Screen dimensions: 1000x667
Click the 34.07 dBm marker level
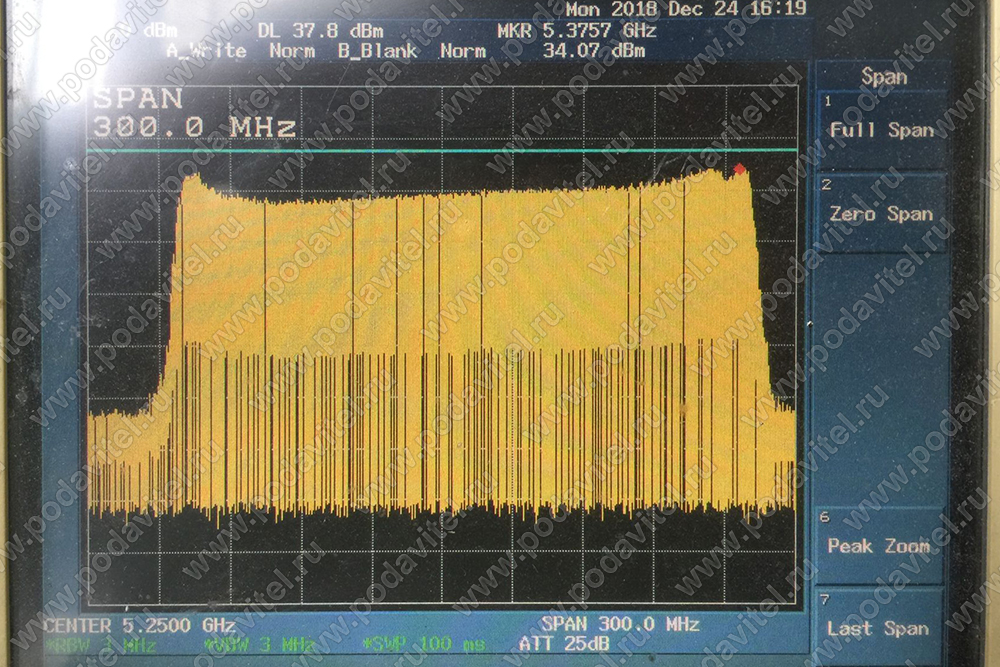pyautogui.click(x=593, y=51)
